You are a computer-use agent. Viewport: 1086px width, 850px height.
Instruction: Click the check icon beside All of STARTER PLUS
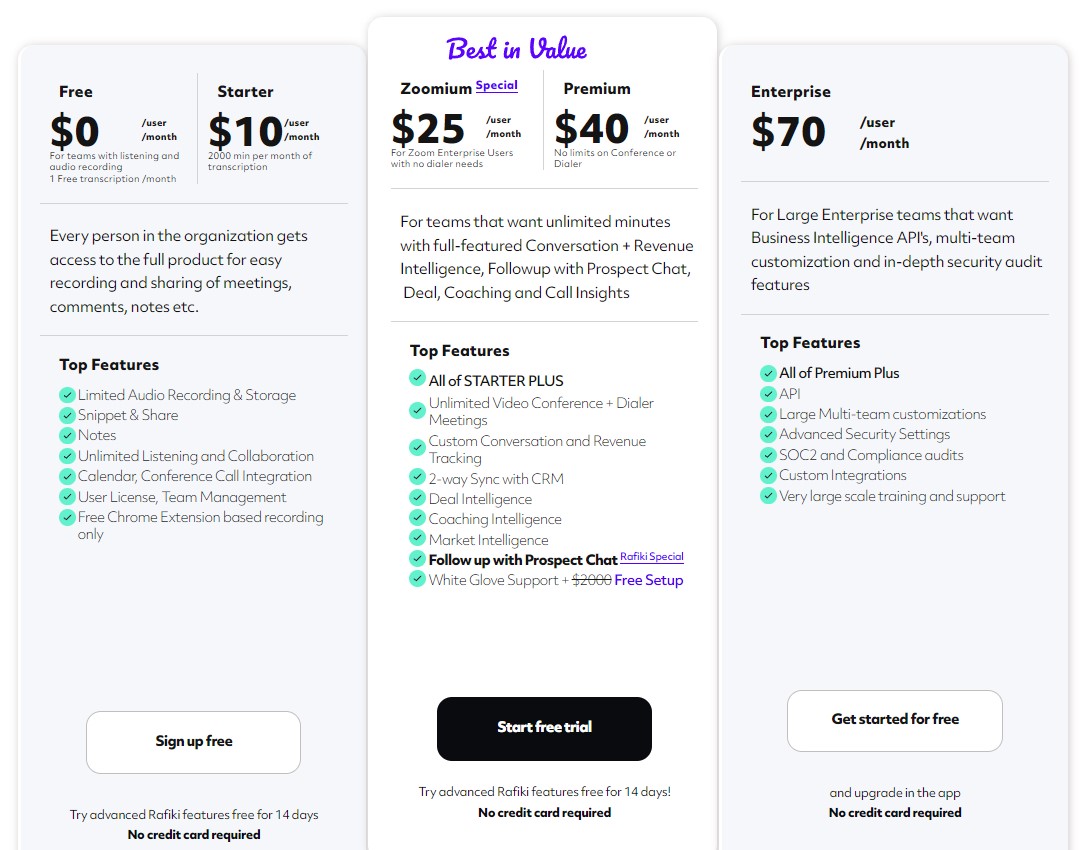tap(417, 378)
